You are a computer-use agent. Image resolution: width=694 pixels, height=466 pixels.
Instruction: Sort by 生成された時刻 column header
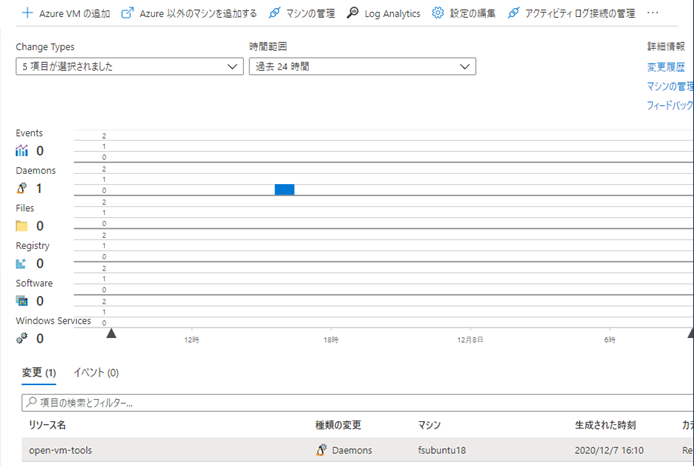point(605,425)
